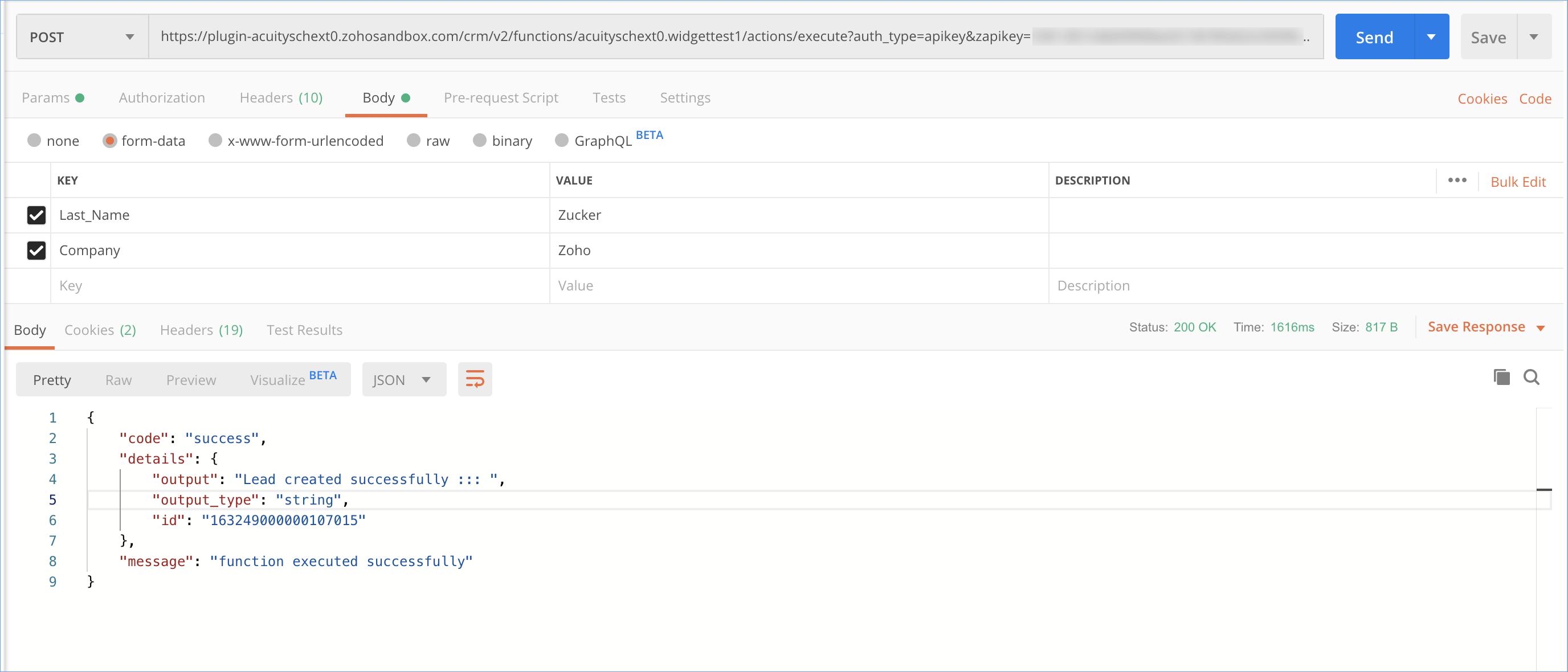Uncheck the Last_Name row checkbox

point(36,215)
